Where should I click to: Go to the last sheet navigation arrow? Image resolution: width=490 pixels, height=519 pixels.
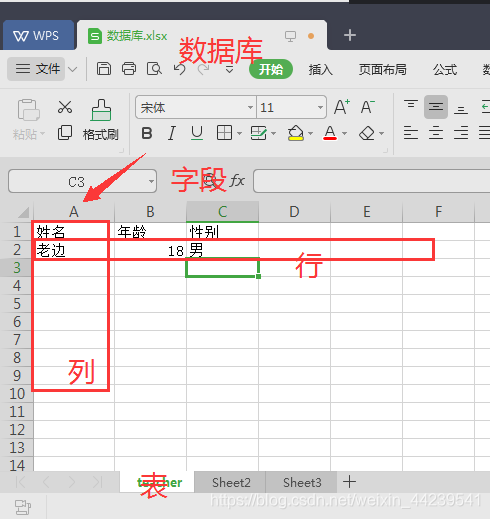point(97,482)
